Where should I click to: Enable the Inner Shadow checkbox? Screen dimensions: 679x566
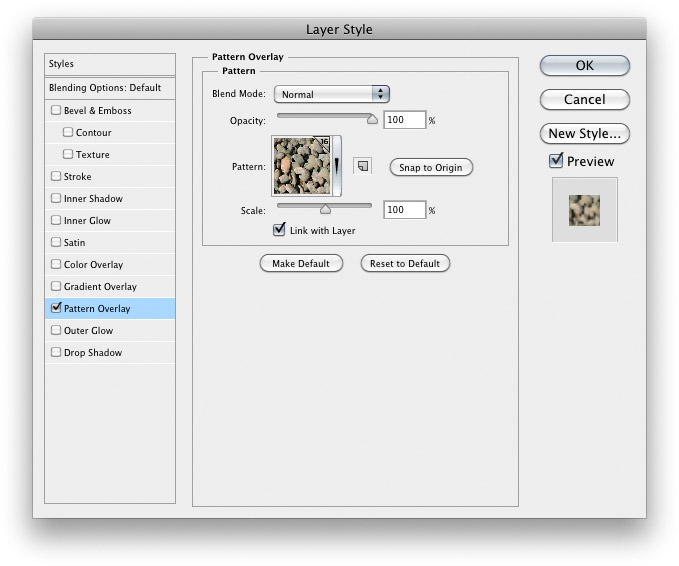56,198
